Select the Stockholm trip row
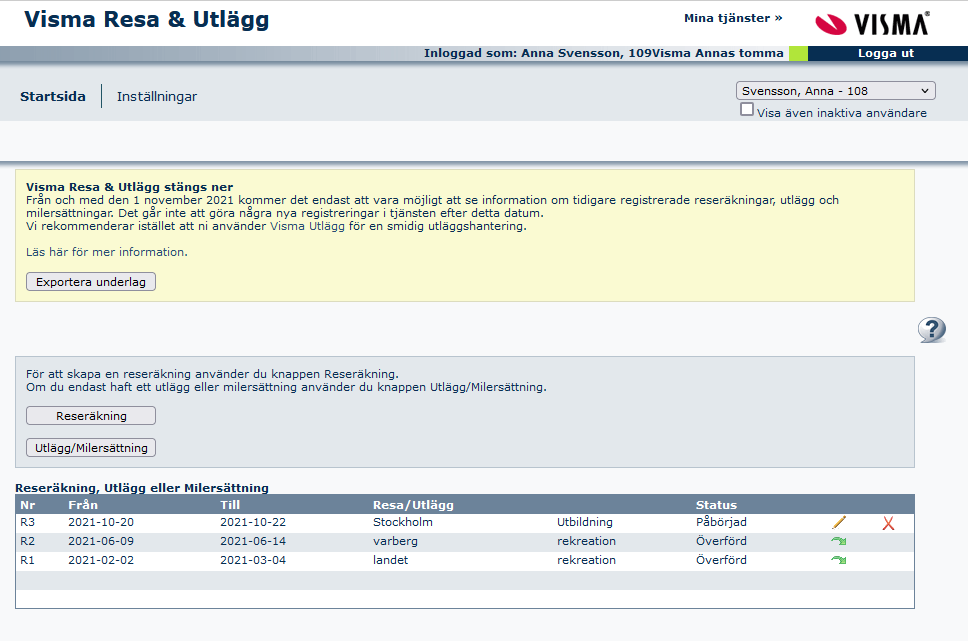Image resolution: width=968 pixels, height=641 pixels. pyautogui.click(x=401, y=522)
